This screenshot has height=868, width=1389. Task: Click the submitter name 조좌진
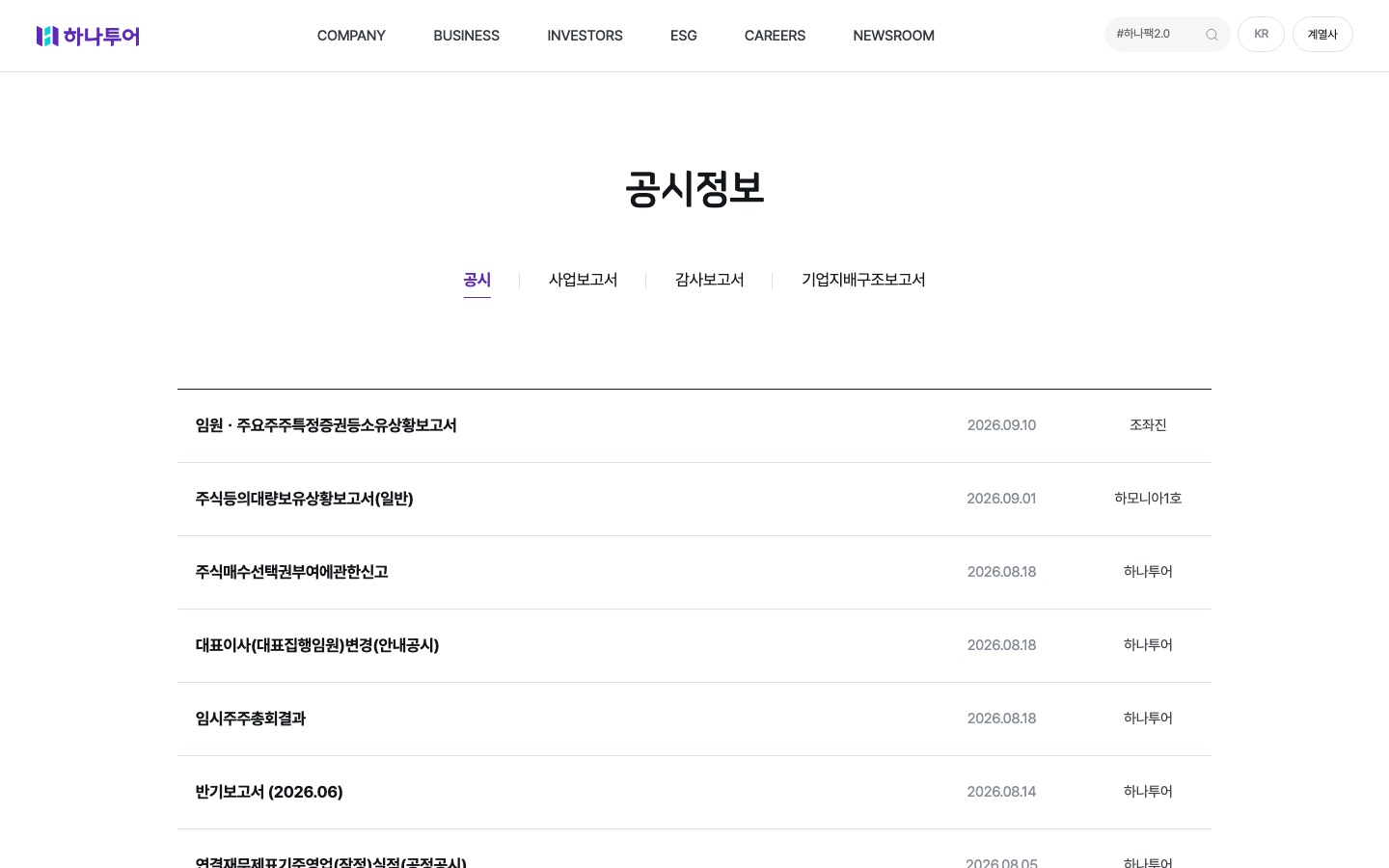point(1148,425)
